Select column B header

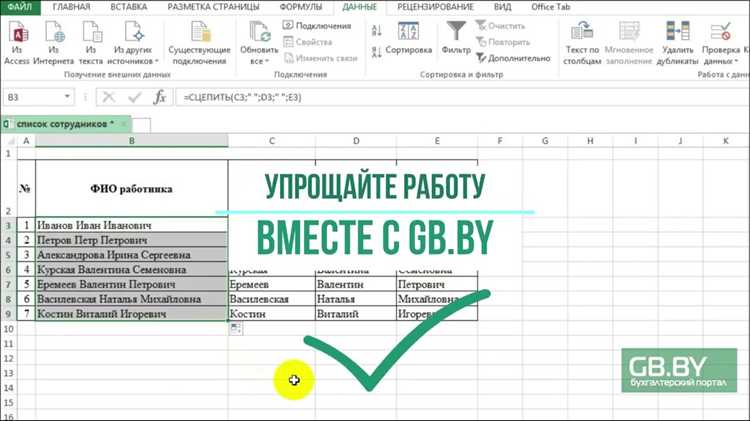[132, 141]
